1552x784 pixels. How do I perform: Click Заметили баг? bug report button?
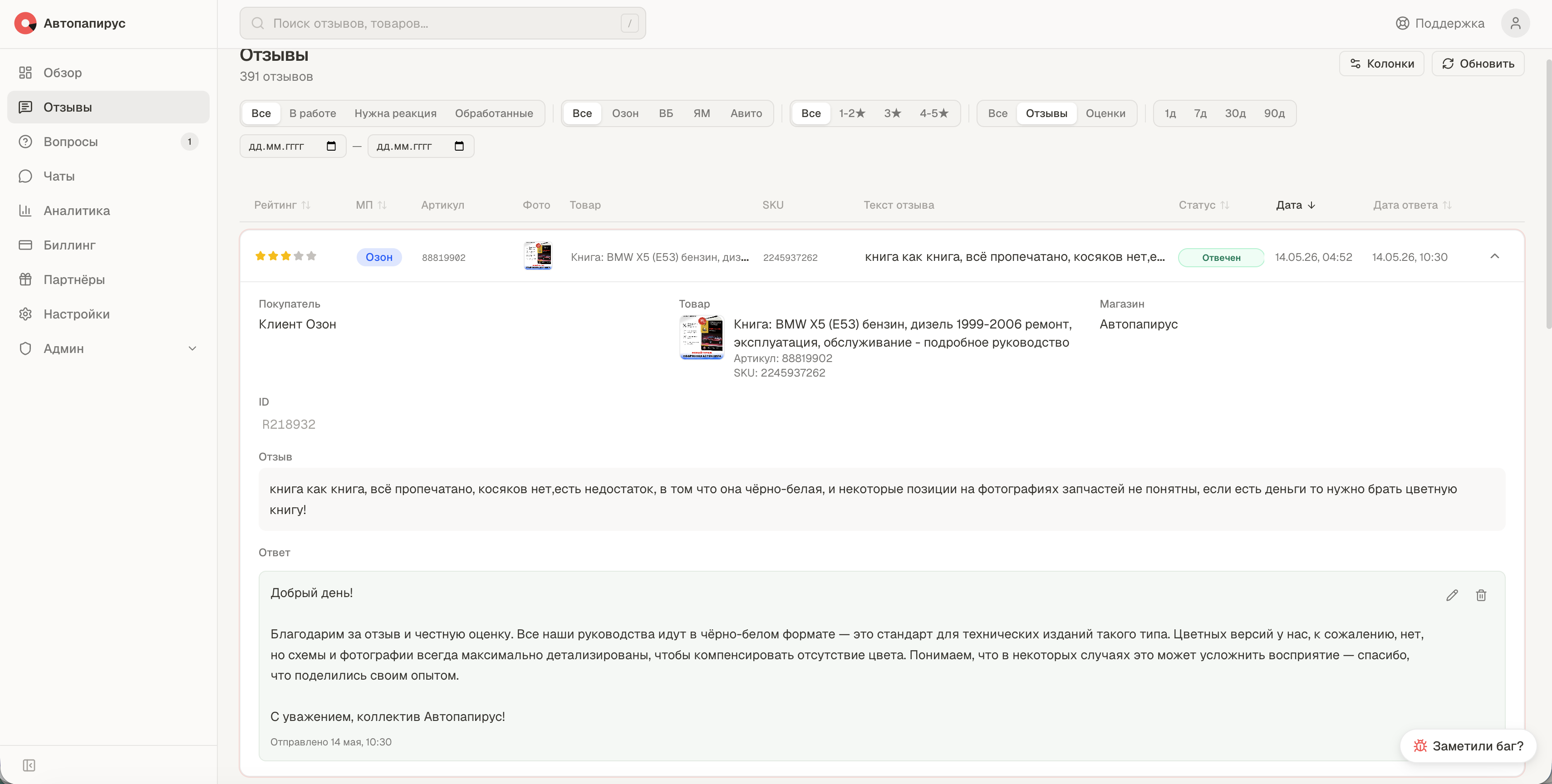[x=1468, y=745]
